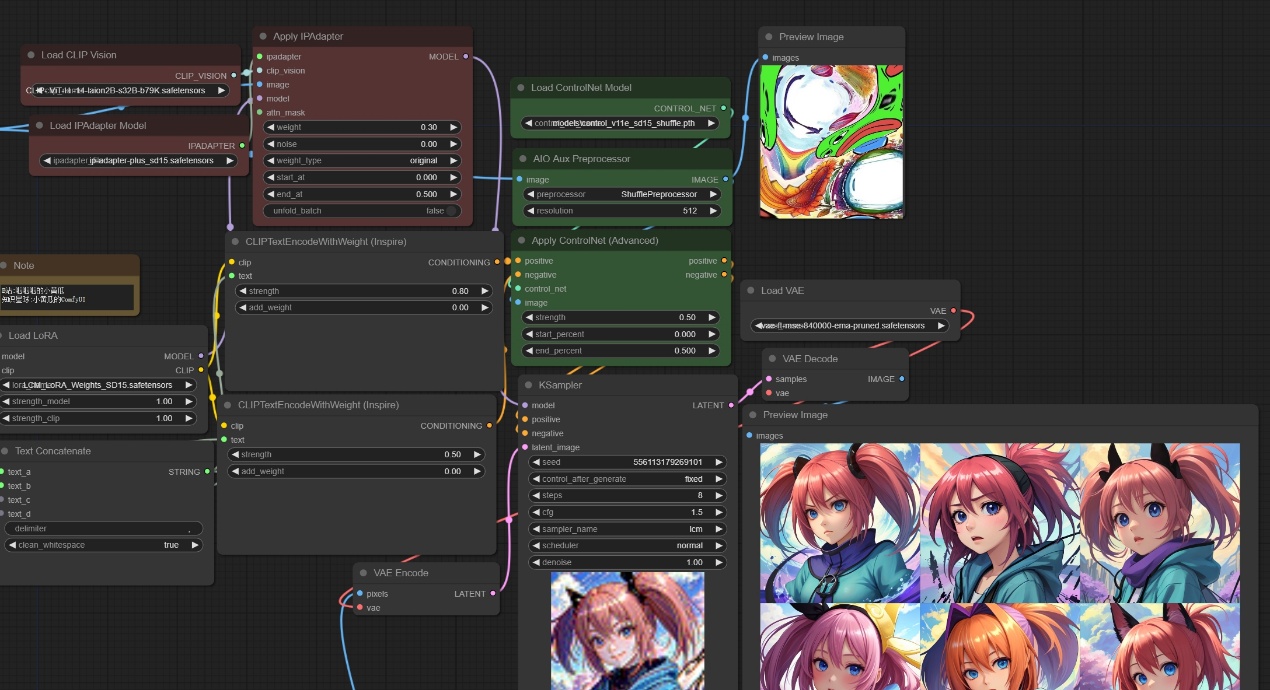Click the KSampler node's collapse dot
This screenshot has height=690, width=1270.
click(x=530, y=385)
